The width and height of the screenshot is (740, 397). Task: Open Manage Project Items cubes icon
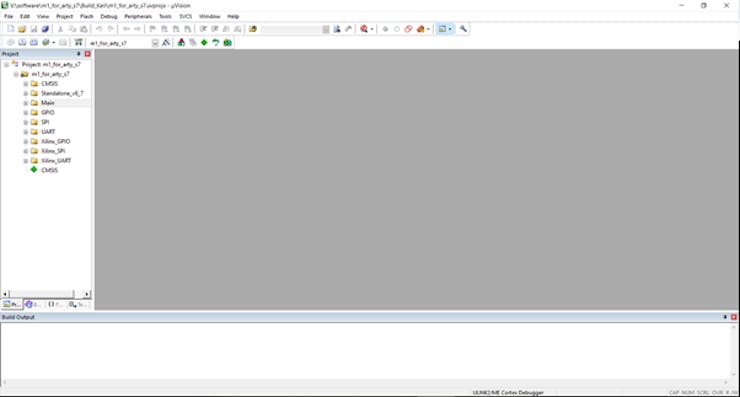click(x=181, y=43)
